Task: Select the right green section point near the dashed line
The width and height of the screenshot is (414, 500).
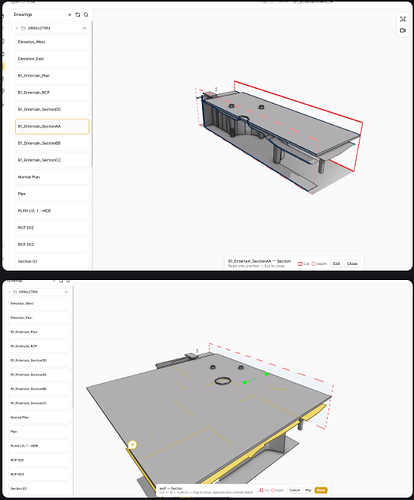Action: pyautogui.click(x=266, y=374)
